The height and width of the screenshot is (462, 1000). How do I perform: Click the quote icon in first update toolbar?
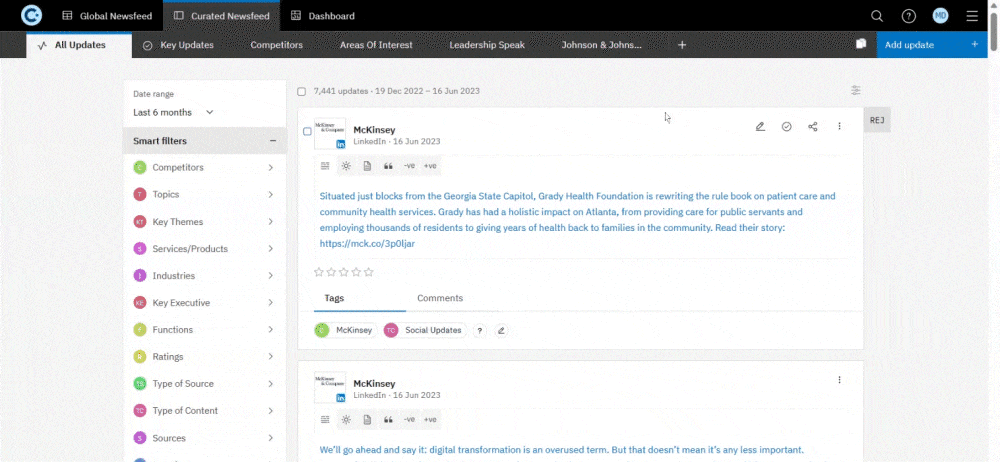388,166
